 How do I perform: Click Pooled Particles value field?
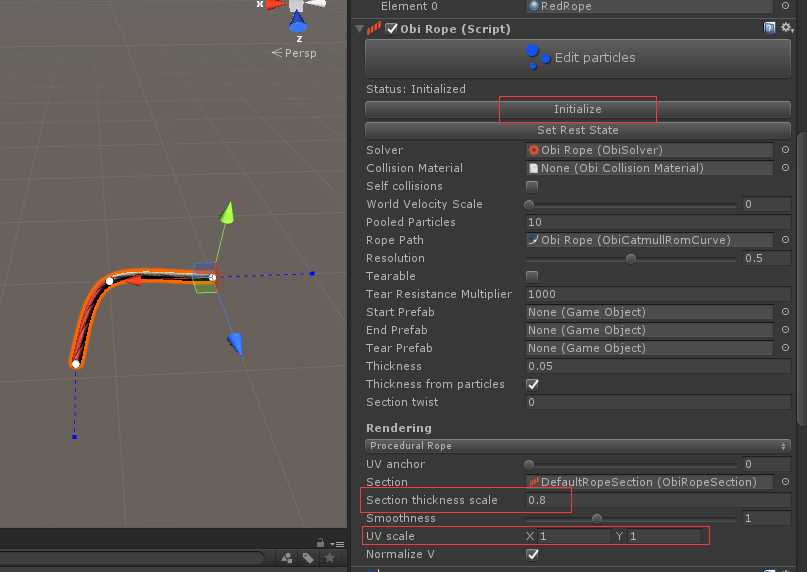pyautogui.click(x=658, y=222)
